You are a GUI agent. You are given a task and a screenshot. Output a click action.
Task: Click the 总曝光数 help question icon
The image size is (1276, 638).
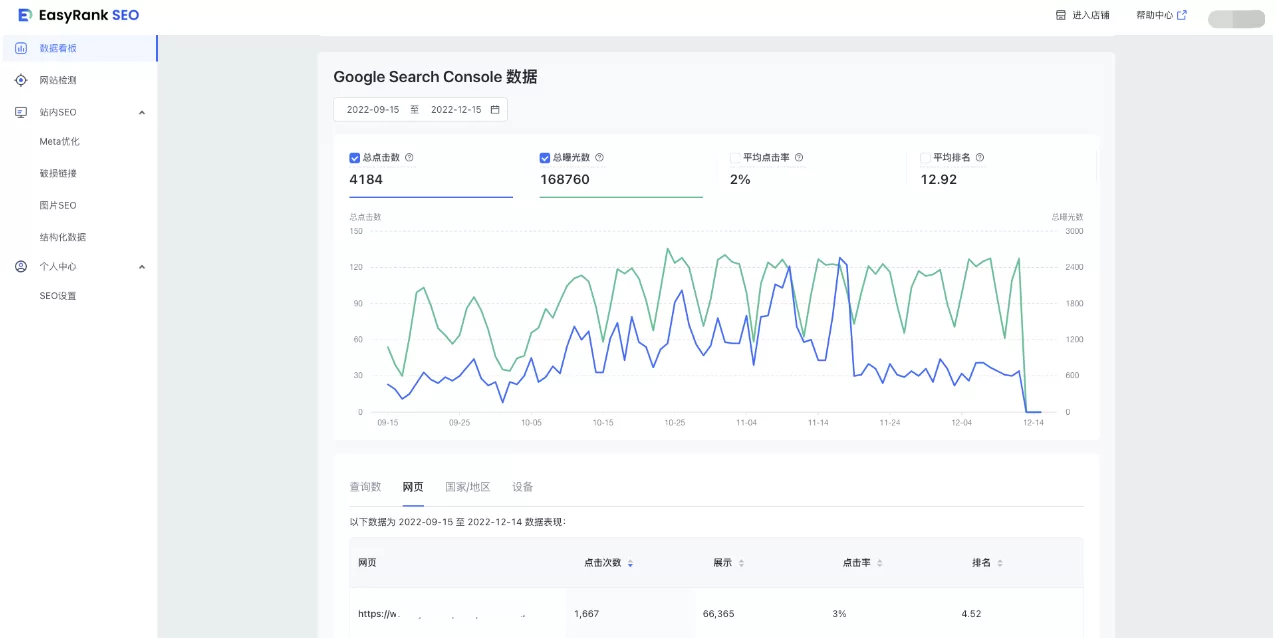click(599, 158)
